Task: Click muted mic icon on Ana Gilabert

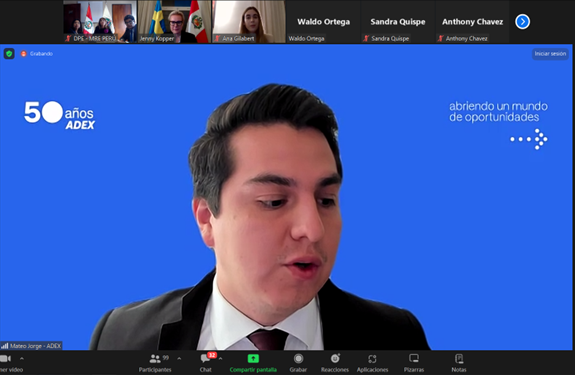Action: (217, 38)
